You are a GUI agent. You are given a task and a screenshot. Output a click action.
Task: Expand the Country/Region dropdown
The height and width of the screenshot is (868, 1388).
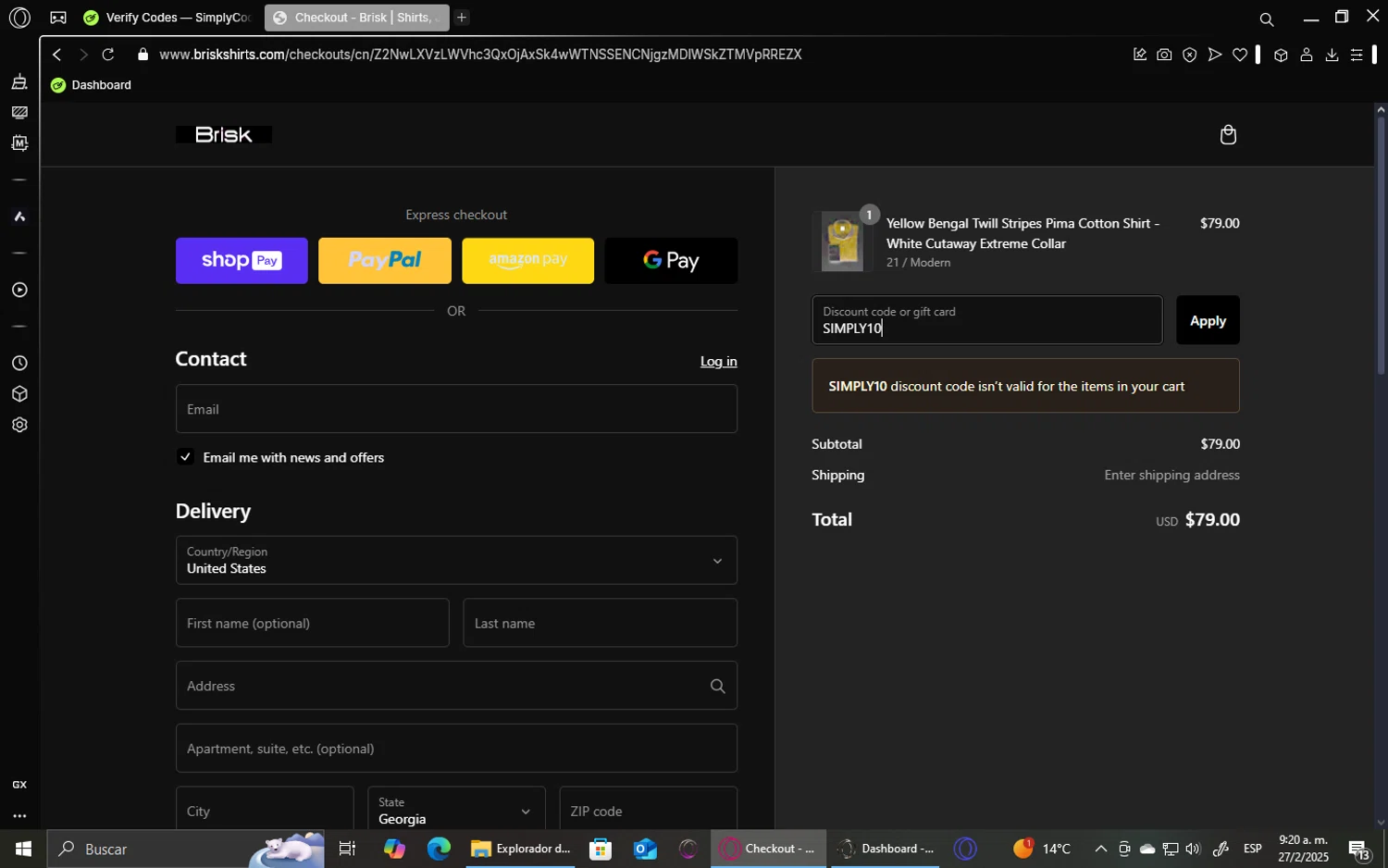click(x=456, y=560)
